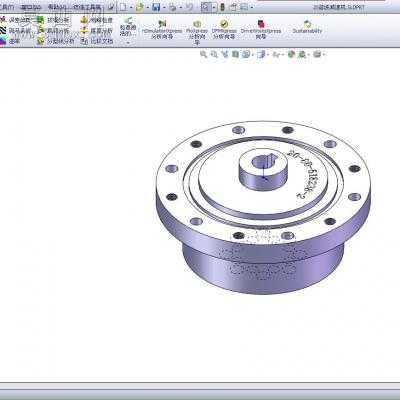
Task: Open Display Style options
Action: coord(261,54)
